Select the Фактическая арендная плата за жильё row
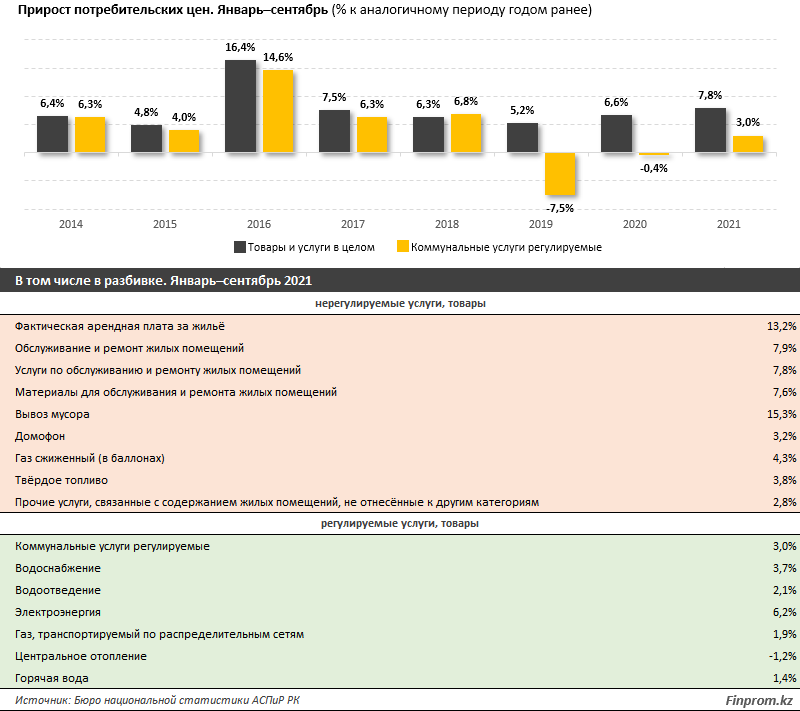This screenshot has height=711, width=800. pos(400,326)
